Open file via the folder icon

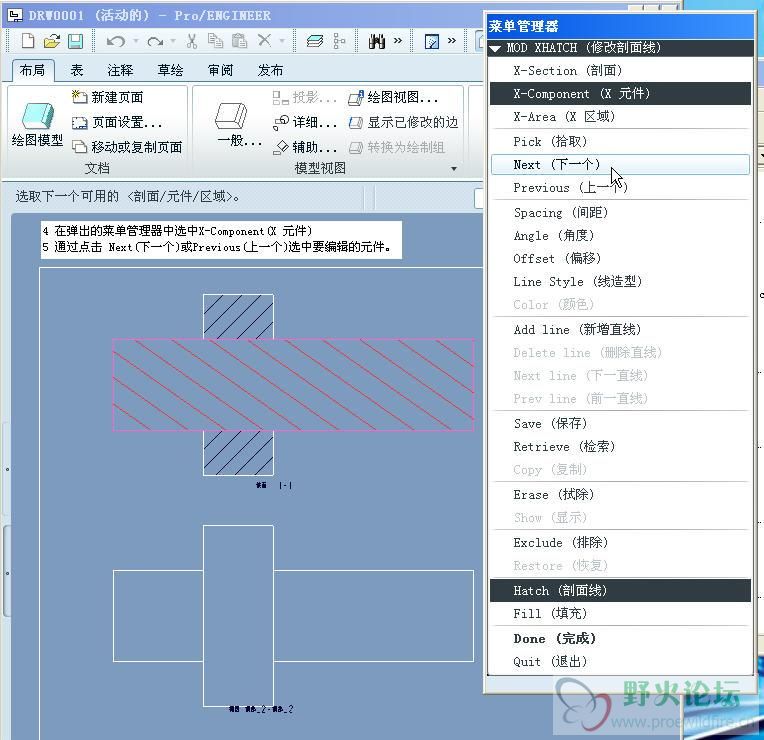click(x=52, y=41)
